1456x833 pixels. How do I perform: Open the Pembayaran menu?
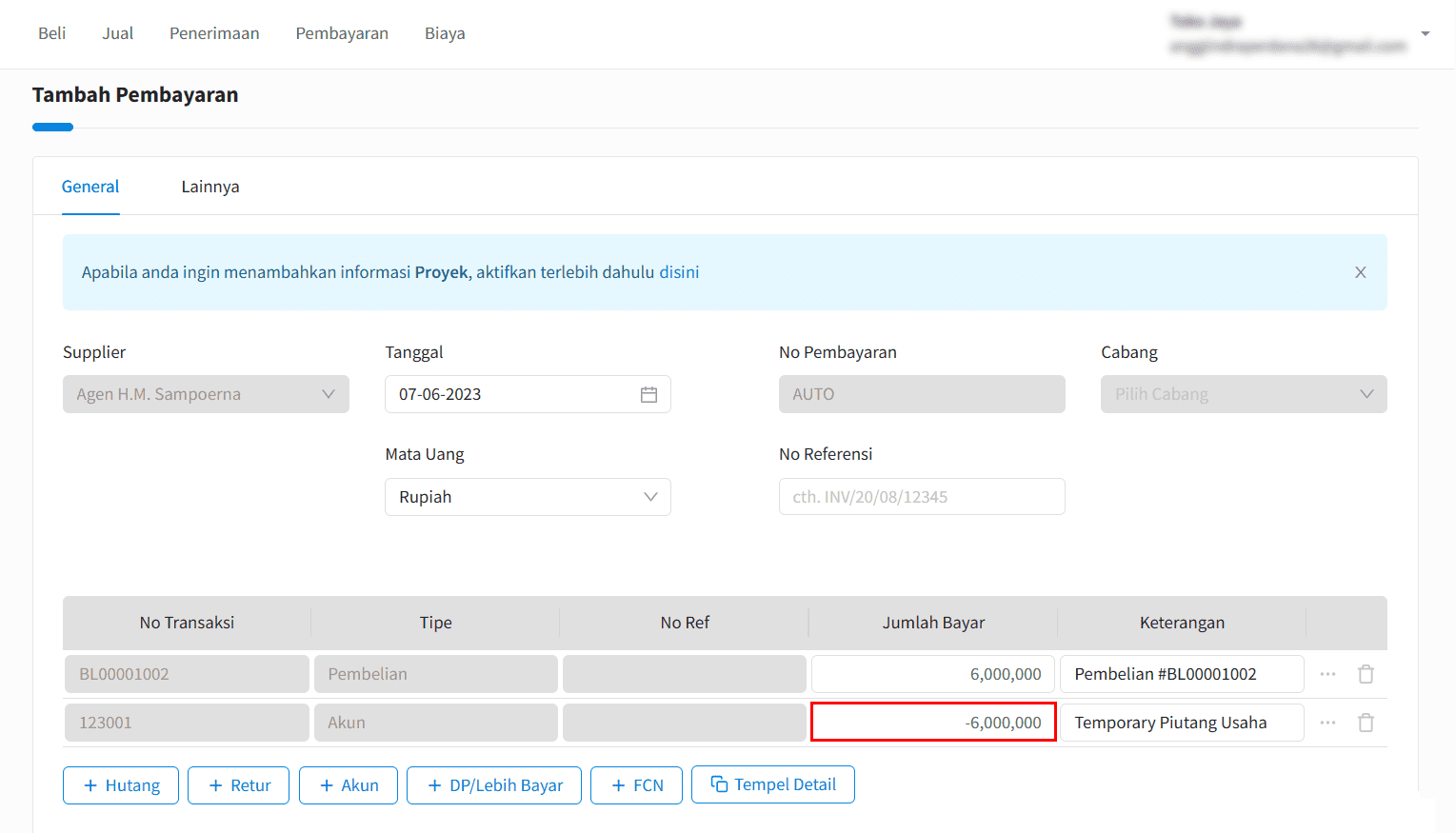coord(342,33)
